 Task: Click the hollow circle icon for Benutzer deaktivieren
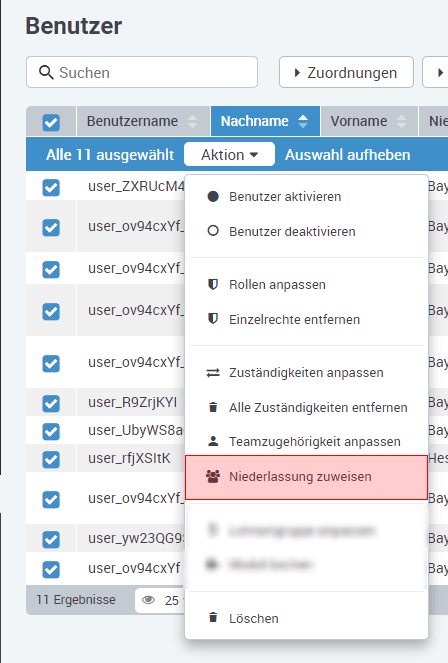click(213, 231)
